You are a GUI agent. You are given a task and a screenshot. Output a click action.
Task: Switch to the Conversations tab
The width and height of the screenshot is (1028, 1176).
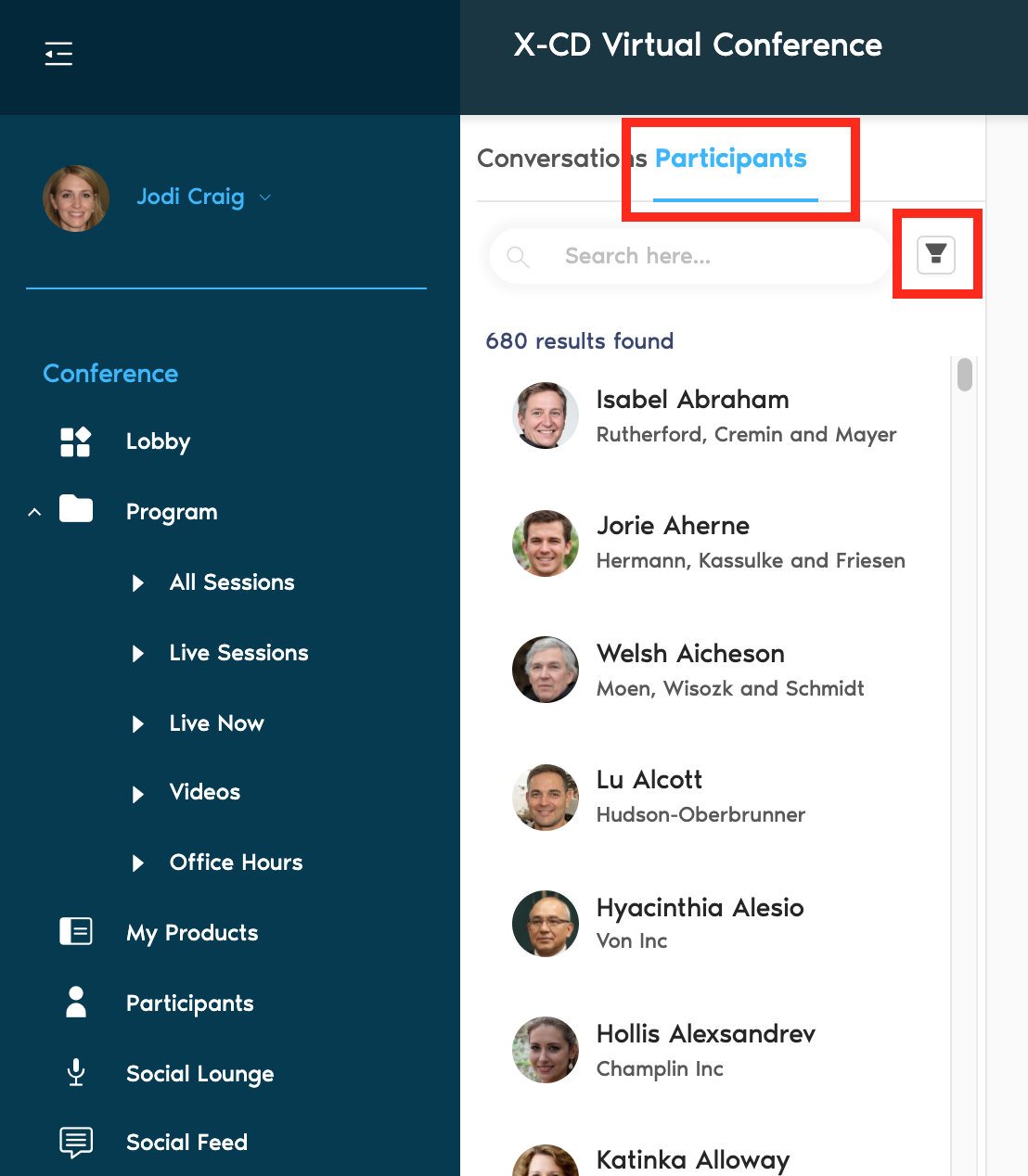point(562,159)
